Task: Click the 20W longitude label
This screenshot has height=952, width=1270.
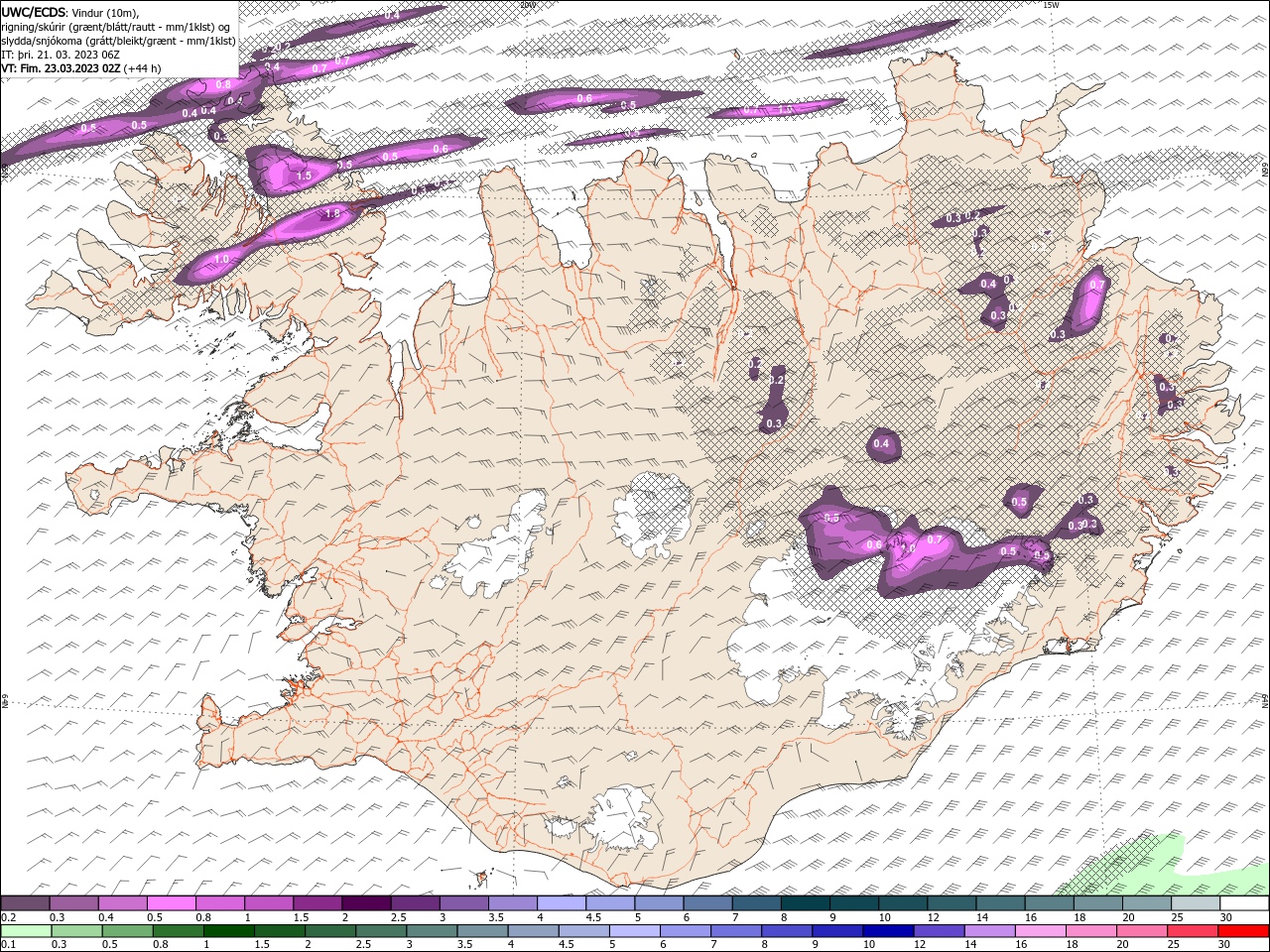Action: [x=527, y=5]
